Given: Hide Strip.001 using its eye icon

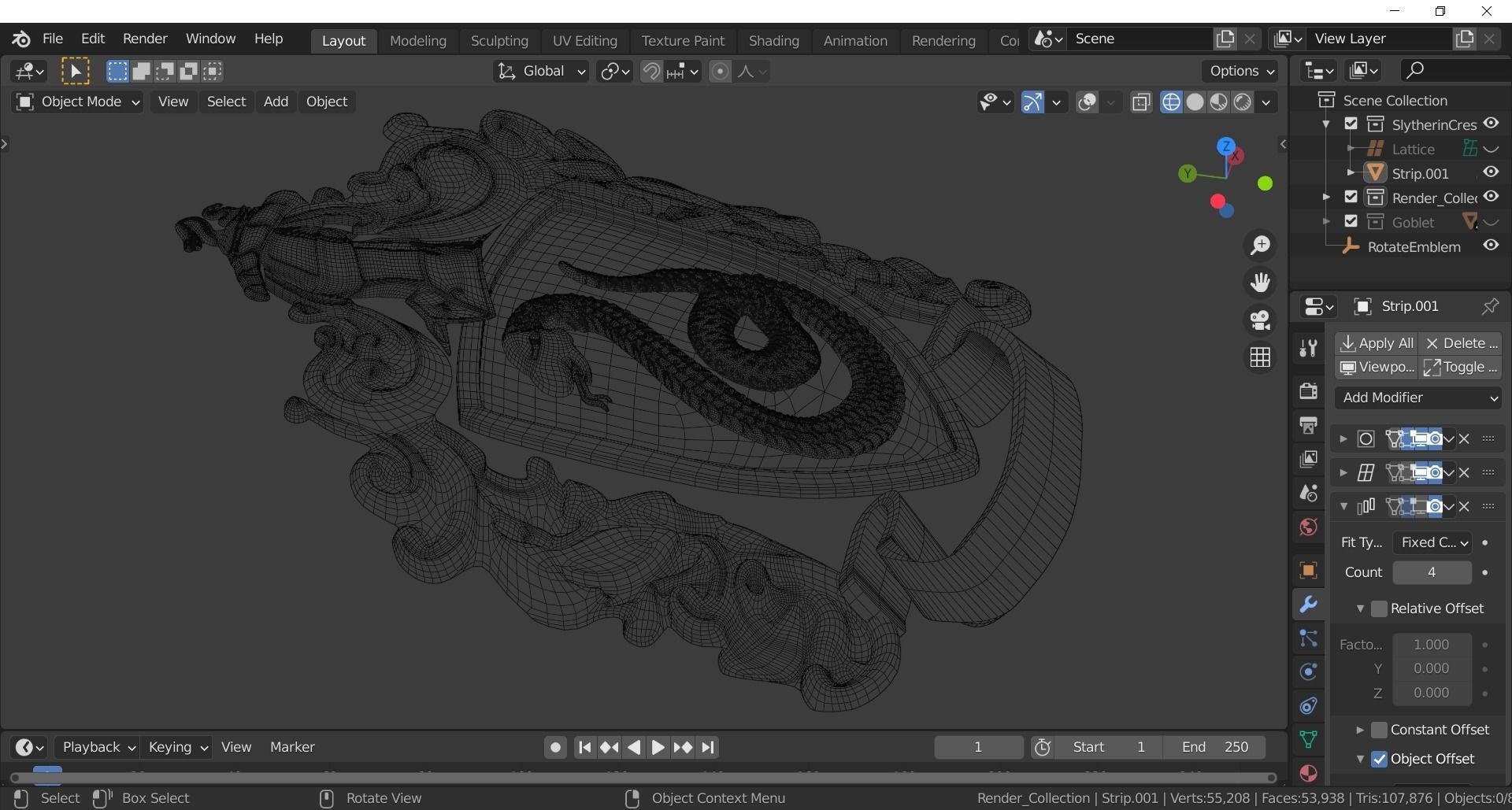Looking at the screenshot, I should tap(1491, 172).
